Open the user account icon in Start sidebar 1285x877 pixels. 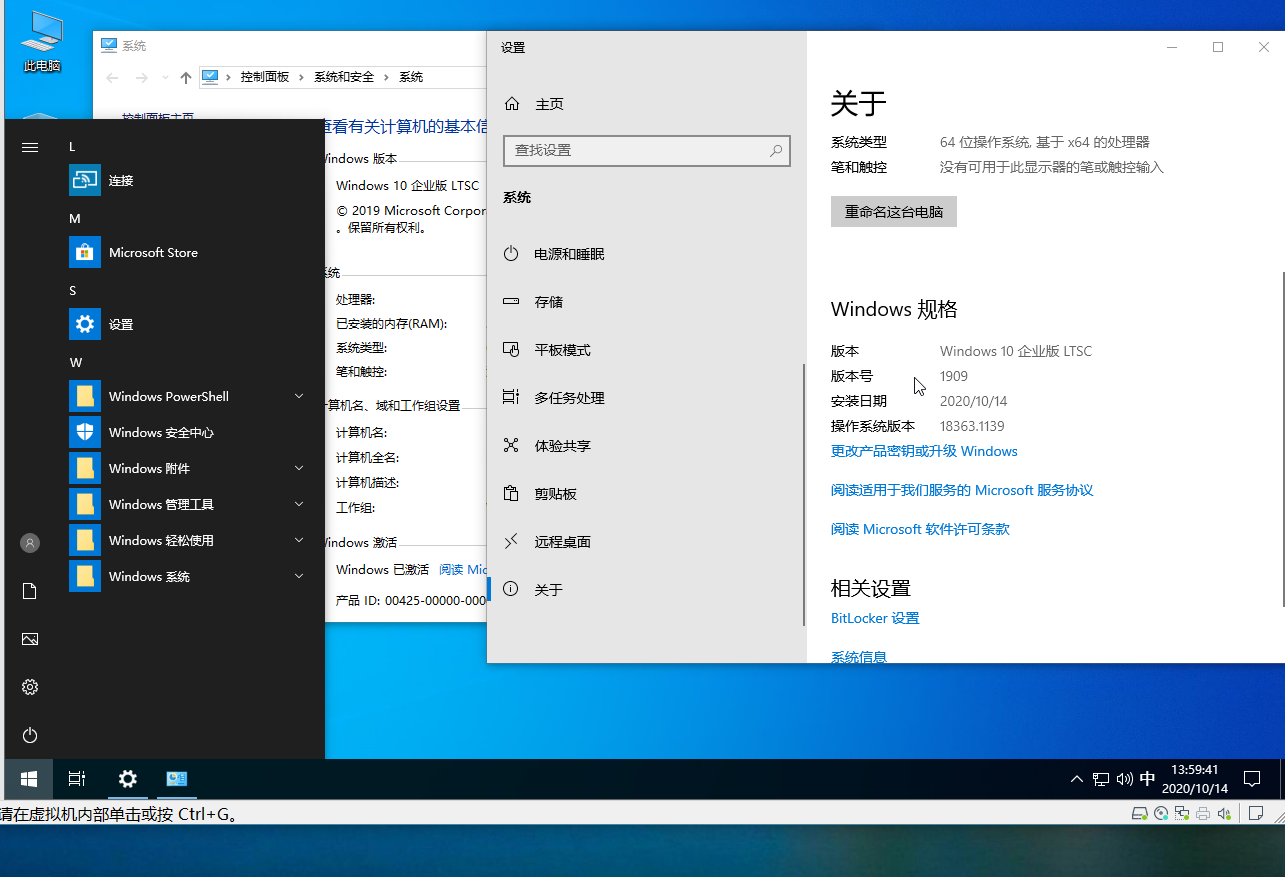30,543
